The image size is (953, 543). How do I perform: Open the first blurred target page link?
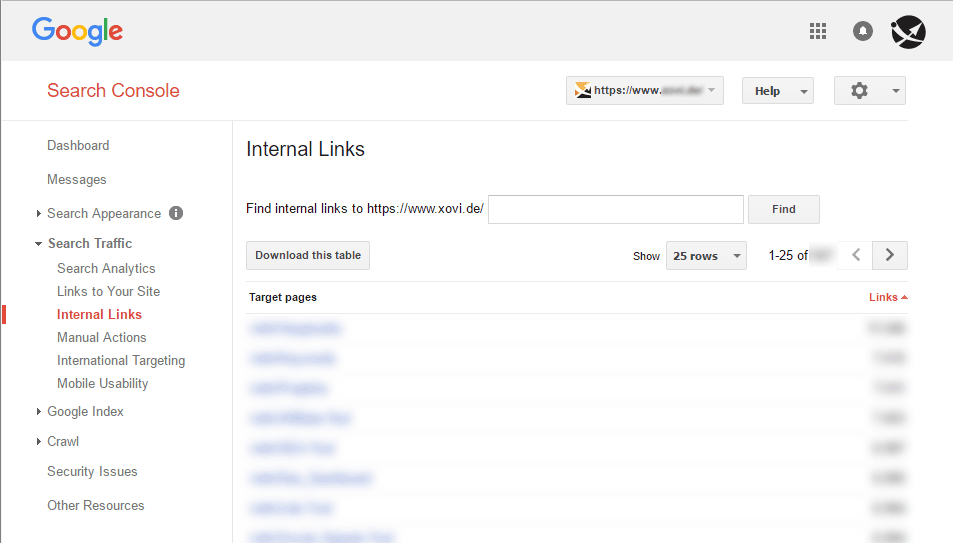[295, 328]
